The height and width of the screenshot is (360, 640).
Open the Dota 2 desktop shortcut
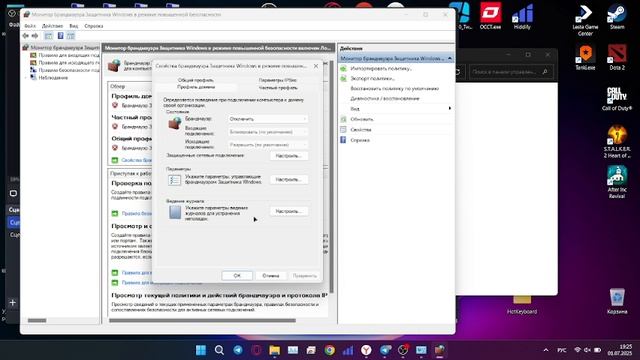point(617,57)
